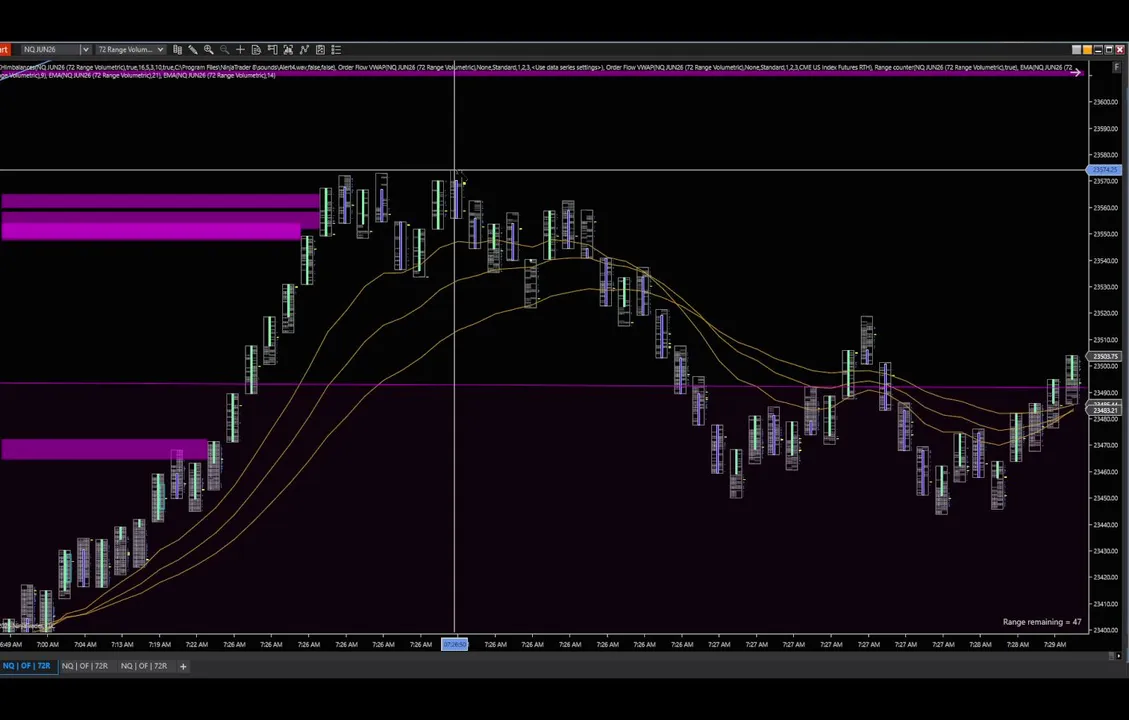Click the 7:13 AM time axis label
Image resolution: width=1129 pixels, height=720 pixels.
(x=122, y=644)
